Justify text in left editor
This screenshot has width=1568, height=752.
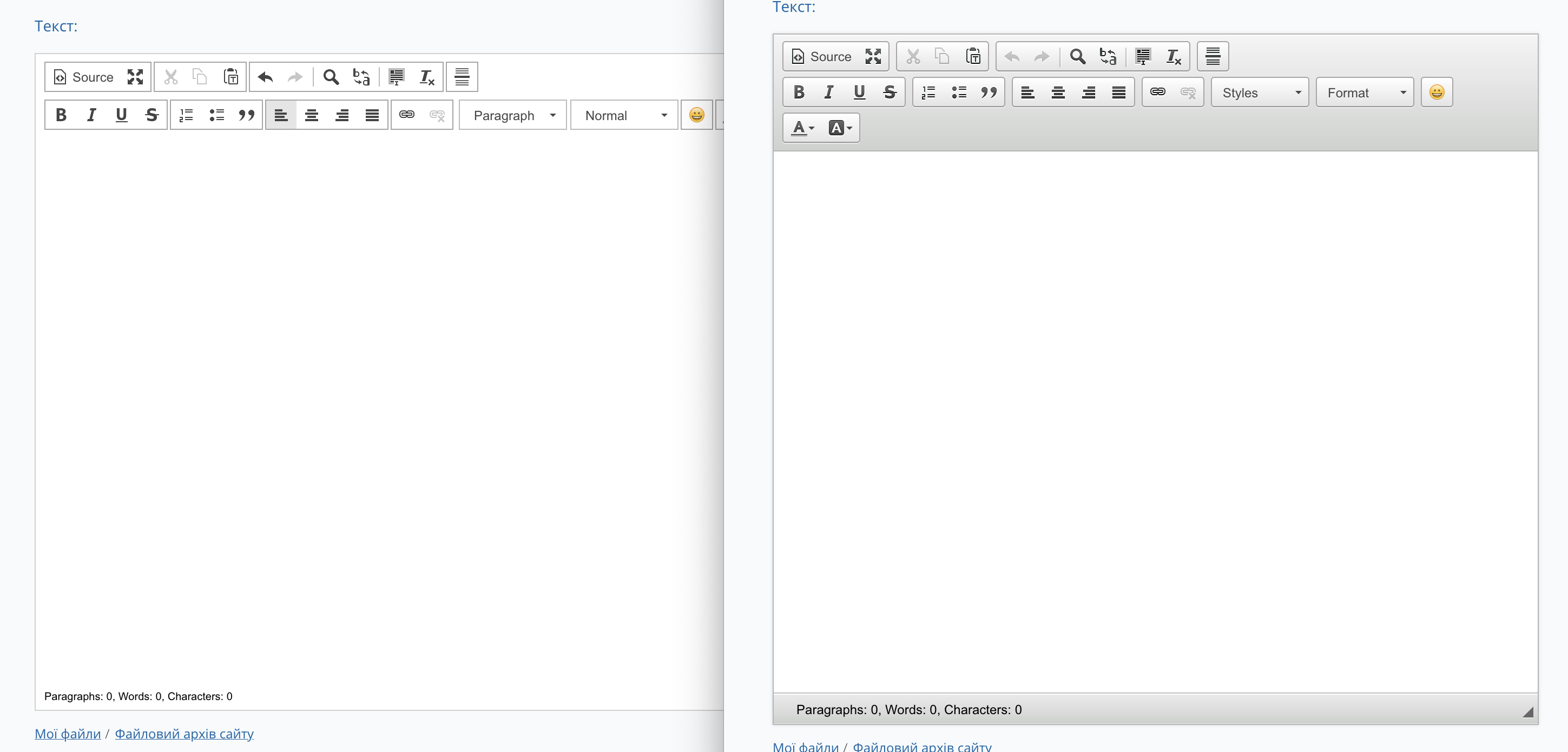372,115
